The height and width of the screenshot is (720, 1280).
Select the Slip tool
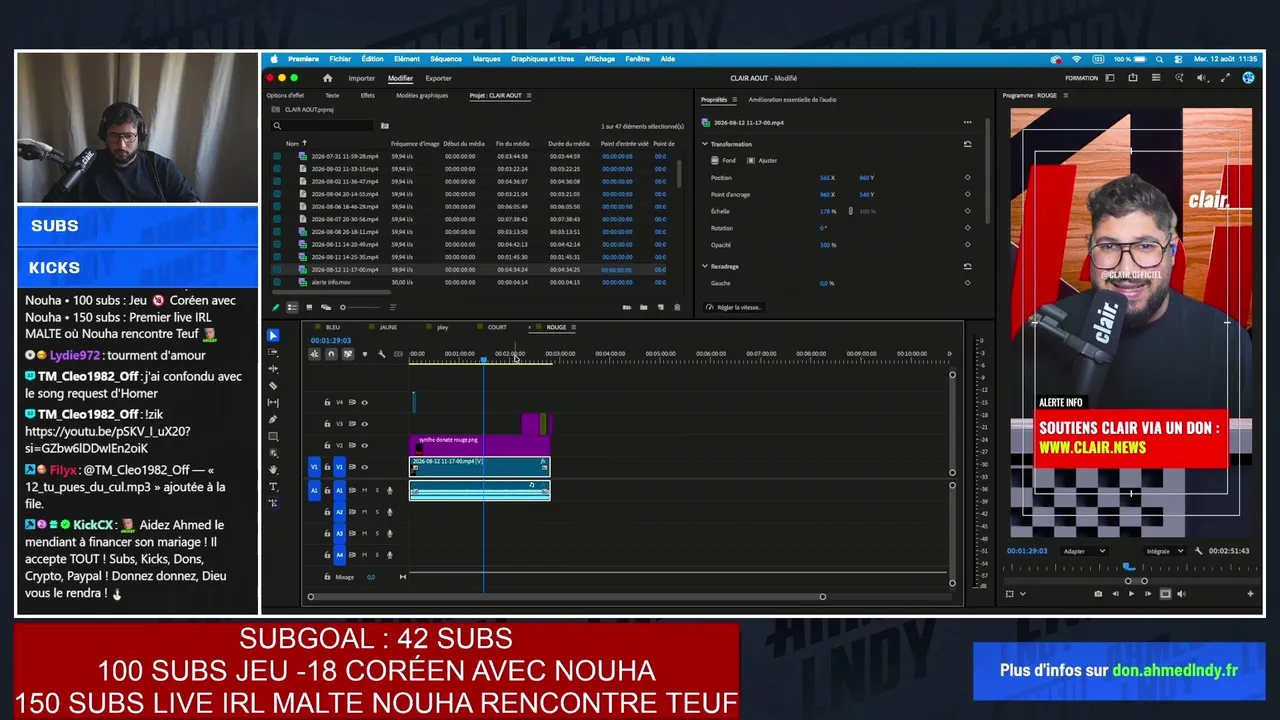coord(274,403)
